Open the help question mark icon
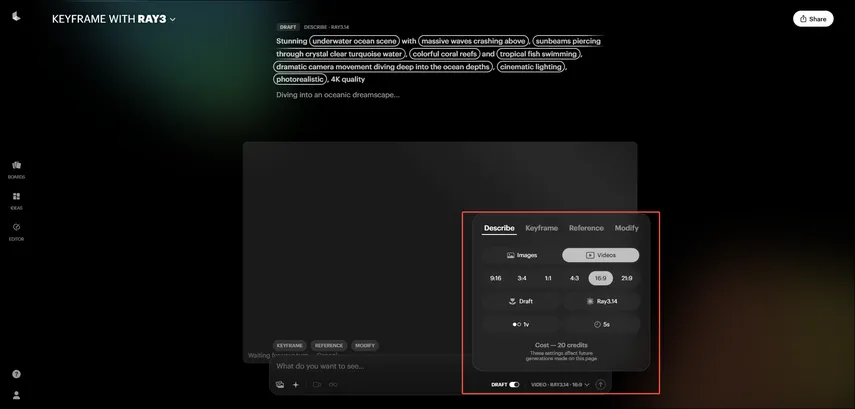855x409 pixels. [16, 374]
